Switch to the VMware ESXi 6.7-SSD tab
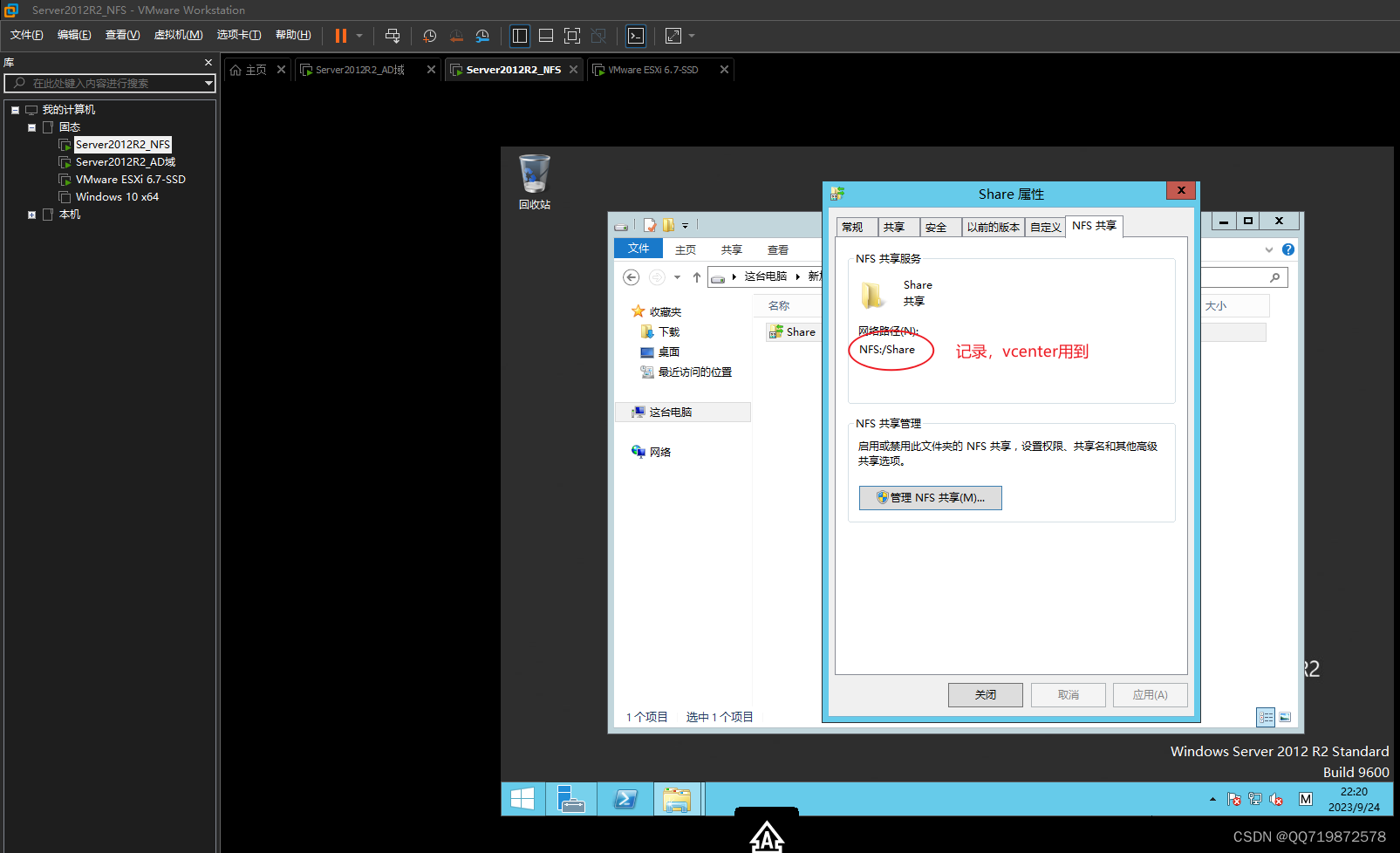The image size is (1400, 853). tap(653, 70)
